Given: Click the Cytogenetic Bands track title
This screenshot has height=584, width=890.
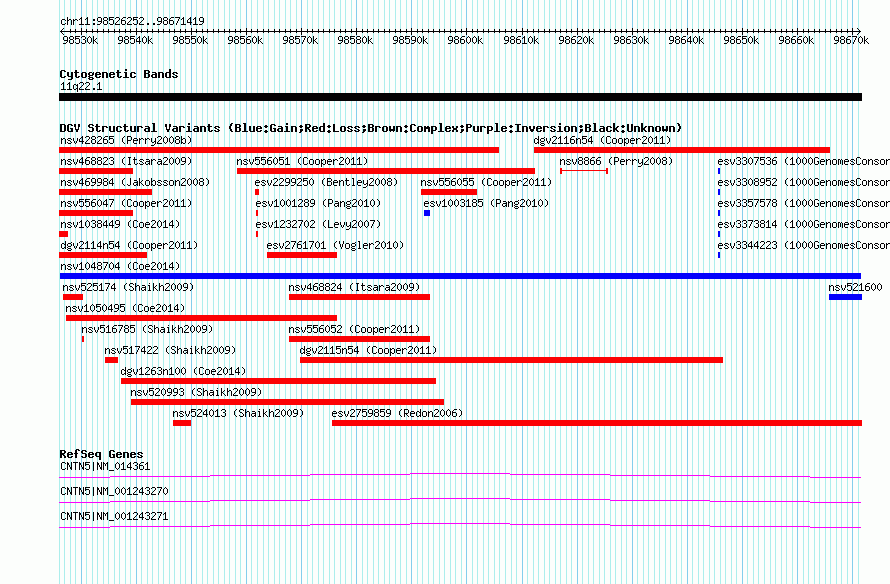Looking at the screenshot, I should [x=119, y=74].
